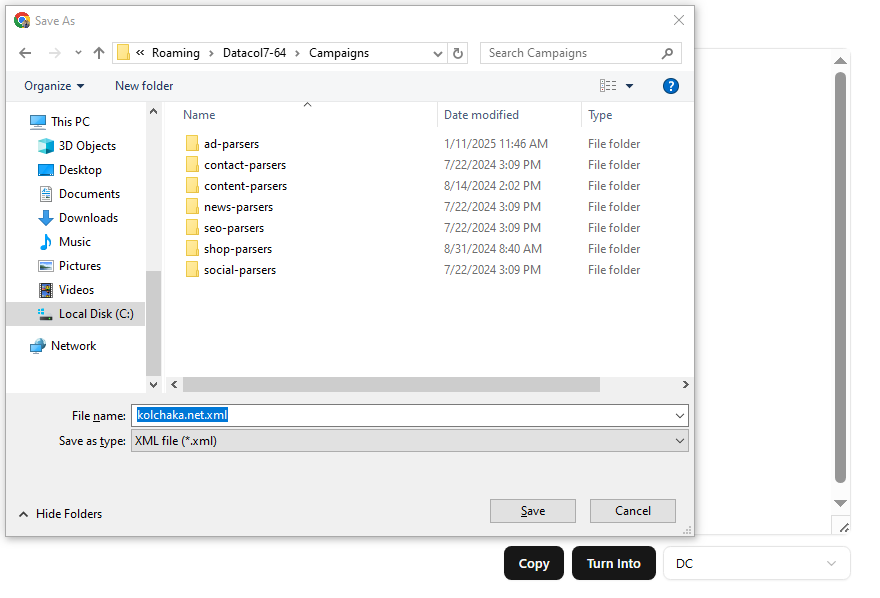Close the Save As dialog
The height and width of the screenshot is (598, 880).
click(x=679, y=21)
